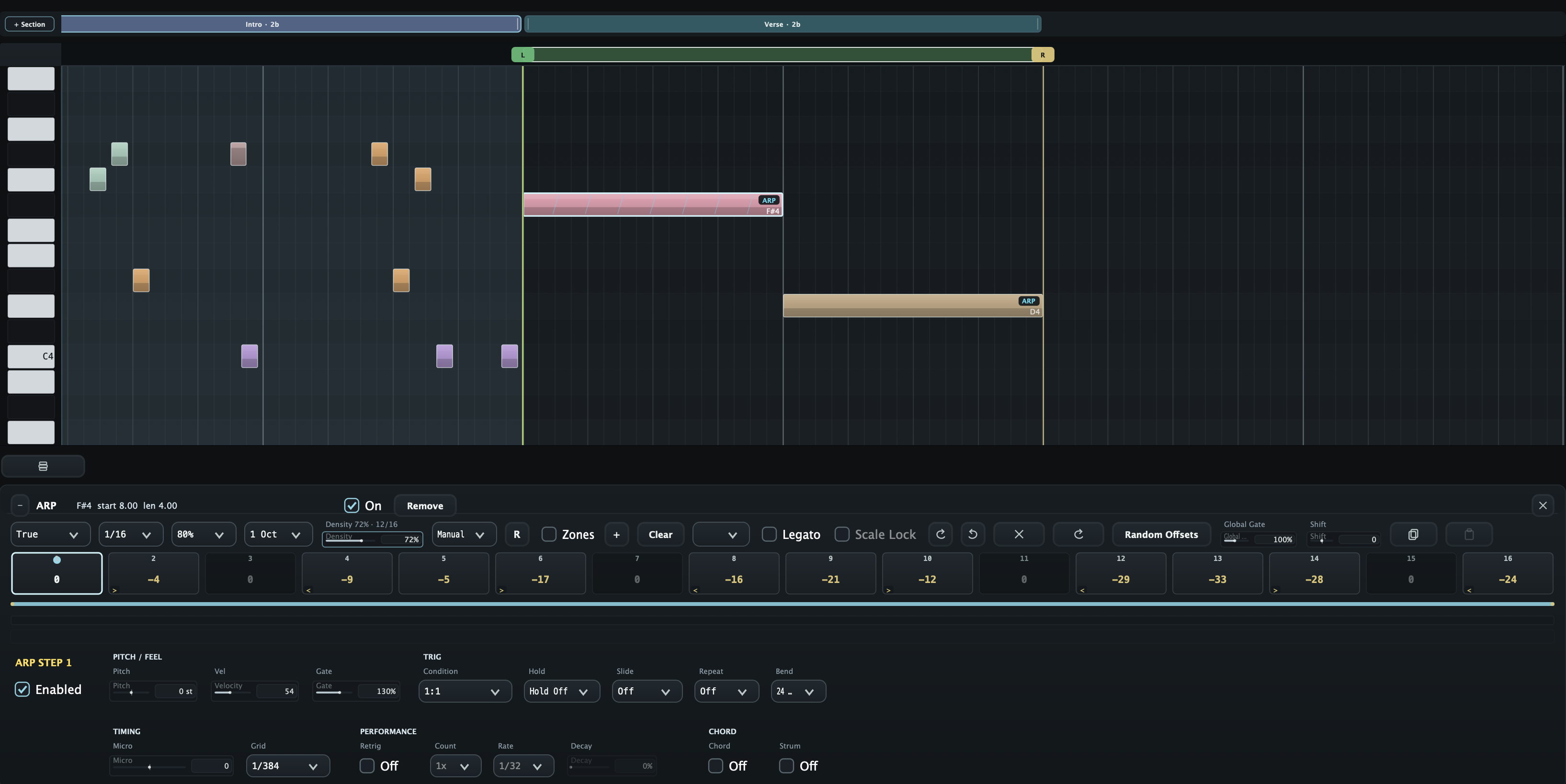Open the 80% dropdown

204,534
